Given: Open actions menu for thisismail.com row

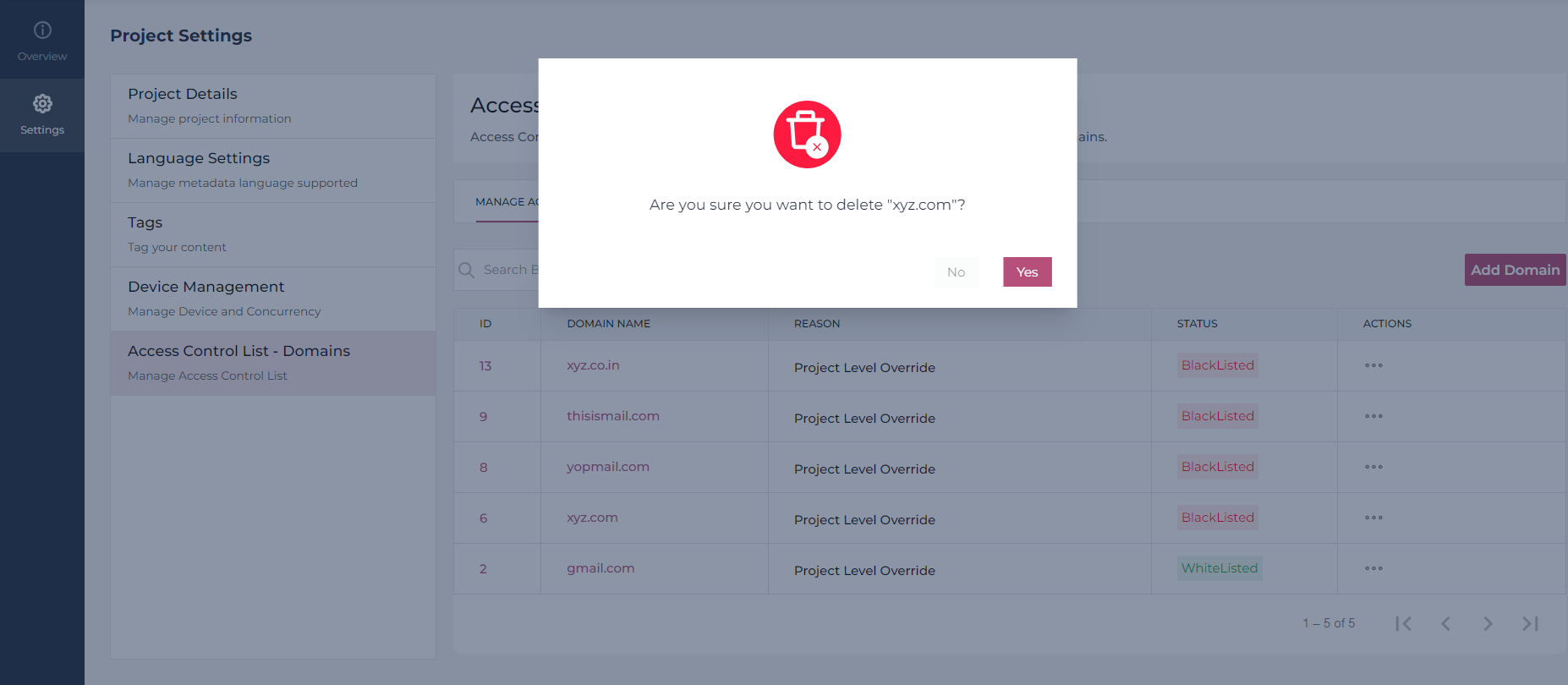Looking at the screenshot, I should point(1373,416).
